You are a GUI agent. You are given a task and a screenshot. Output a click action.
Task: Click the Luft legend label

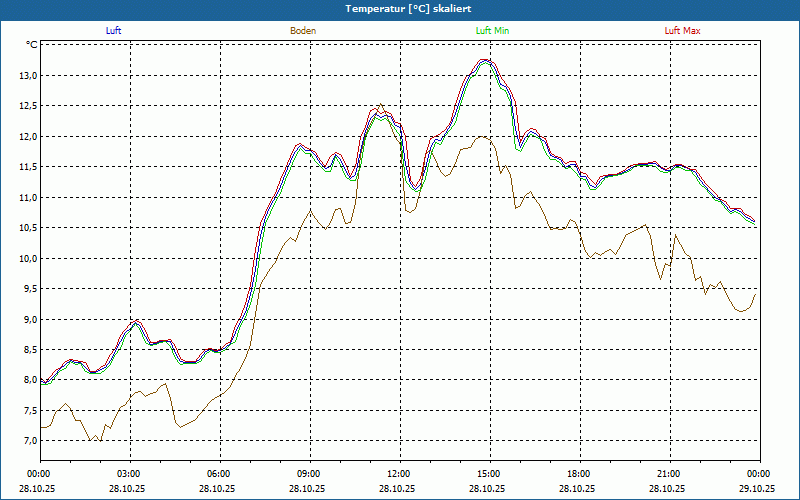113,31
